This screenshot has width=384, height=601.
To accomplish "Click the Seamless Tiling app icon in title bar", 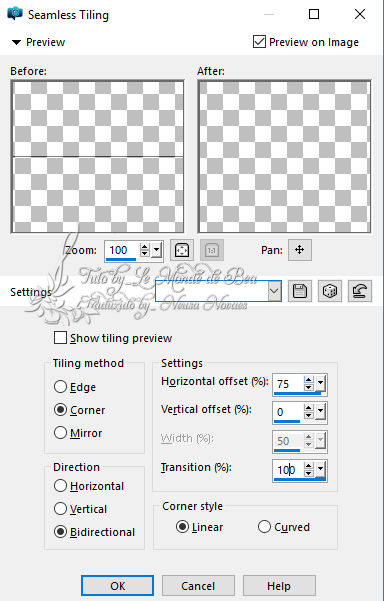I will point(15,14).
